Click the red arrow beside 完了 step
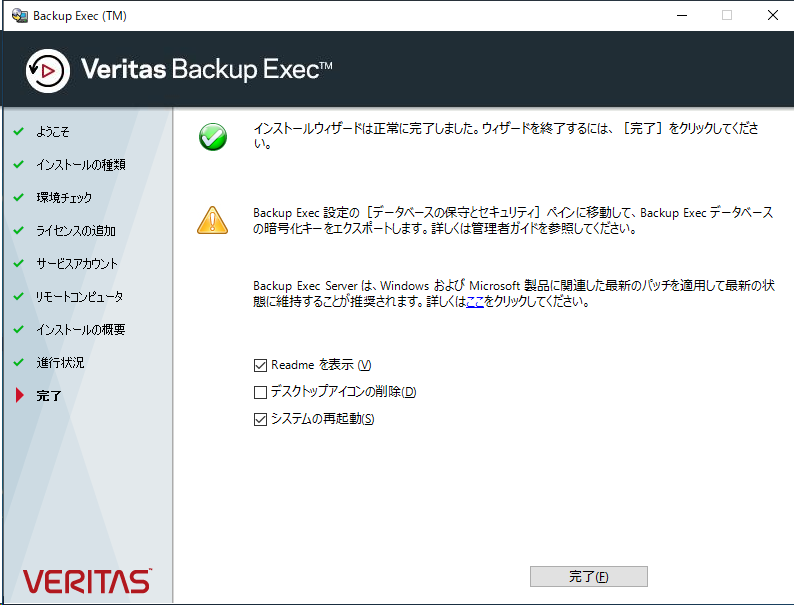Image resolution: width=794 pixels, height=605 pixels. (20, 395)
